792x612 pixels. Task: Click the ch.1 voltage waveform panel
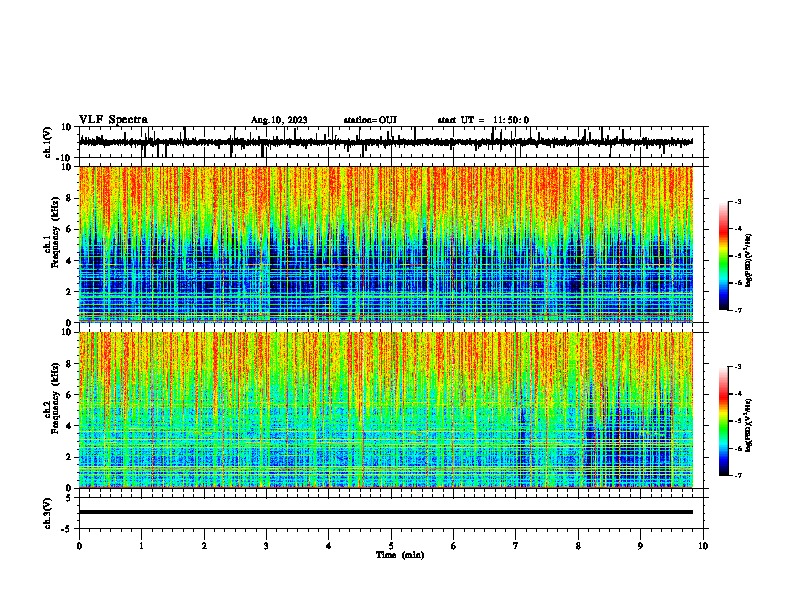coord(393,142)
